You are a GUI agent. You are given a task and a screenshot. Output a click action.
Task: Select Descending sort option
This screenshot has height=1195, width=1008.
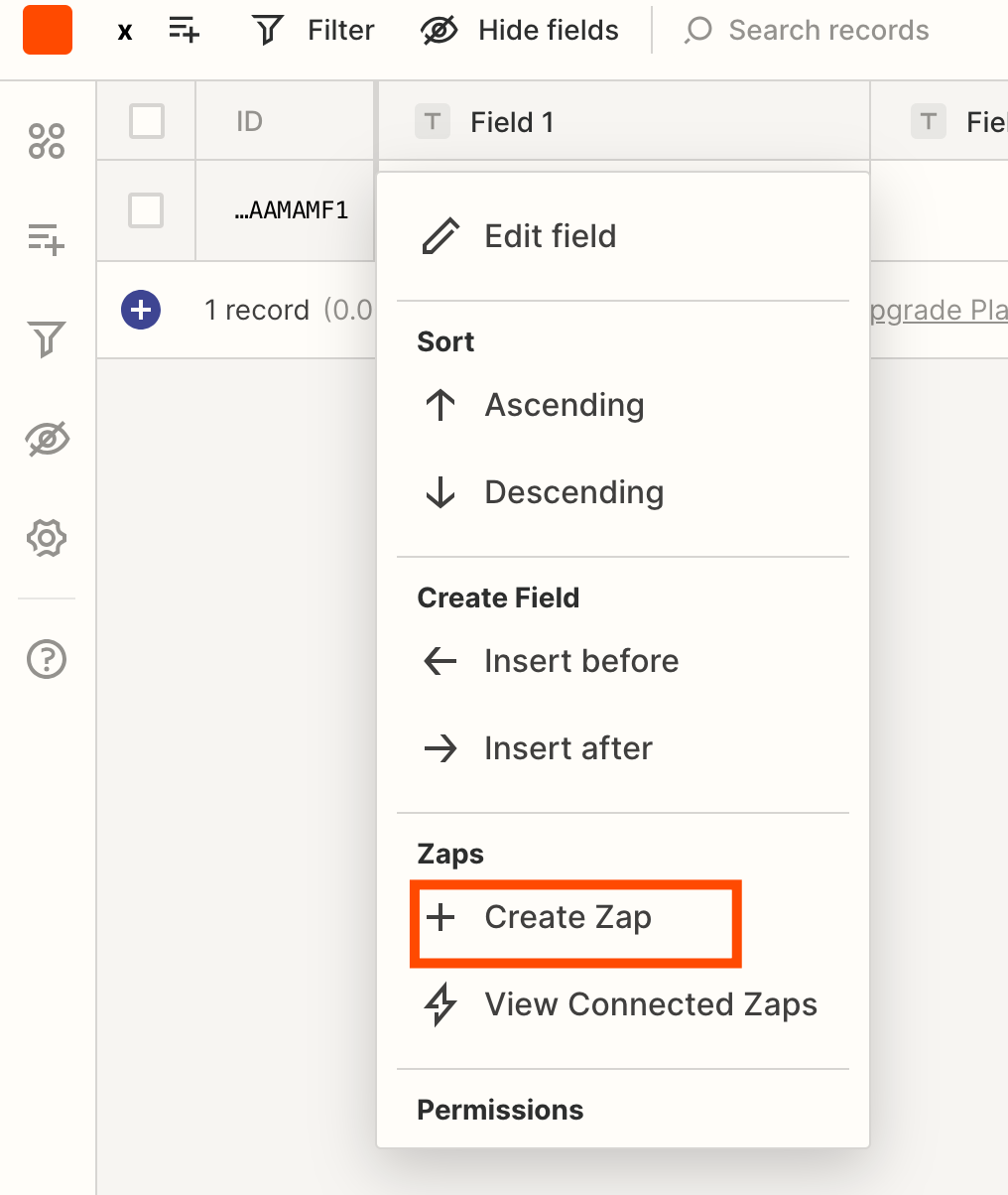click(573, 492)
